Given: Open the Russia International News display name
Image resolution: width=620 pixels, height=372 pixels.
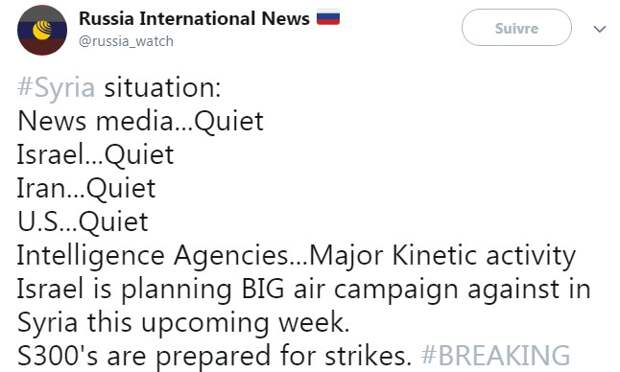Looking at the screenshot, I should (x=194, y=19).
